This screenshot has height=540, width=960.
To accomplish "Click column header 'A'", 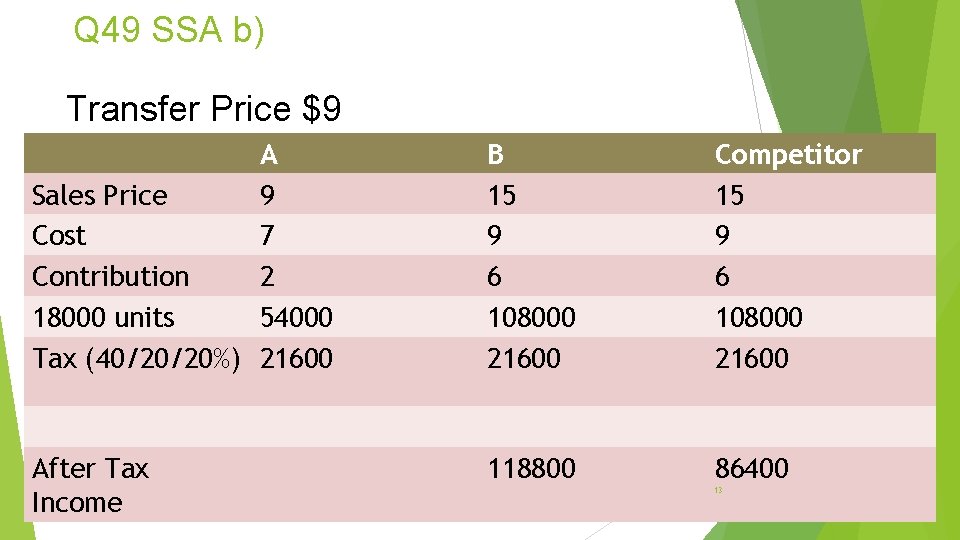I will [269, 154].
